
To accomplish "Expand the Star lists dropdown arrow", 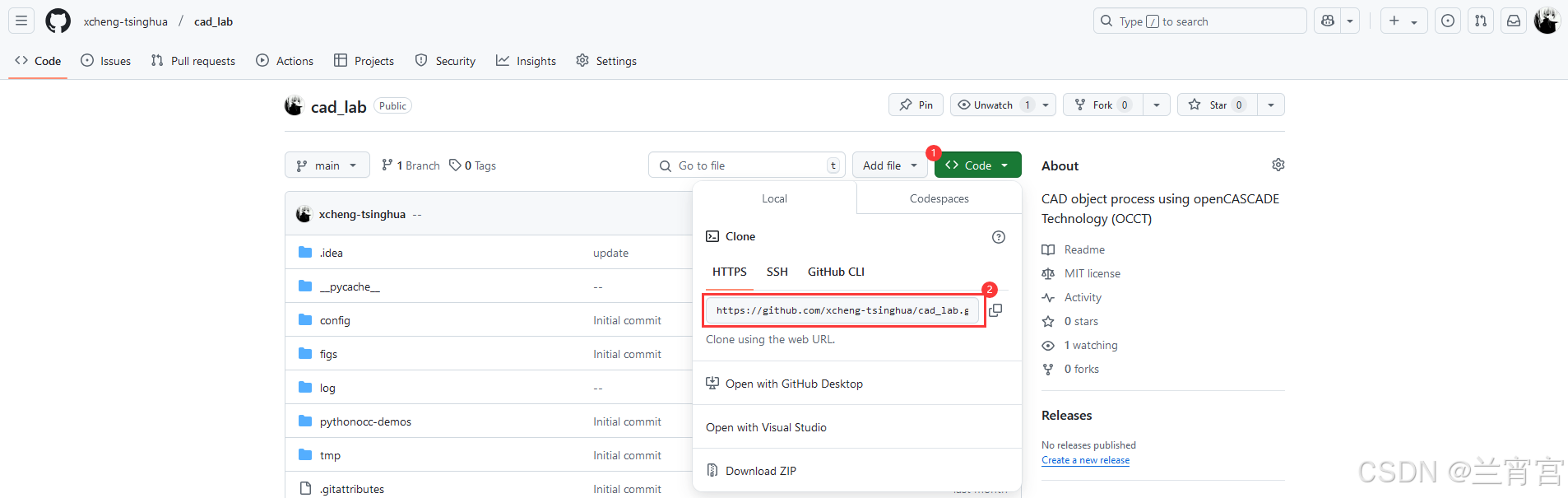I will (1271, 105).
